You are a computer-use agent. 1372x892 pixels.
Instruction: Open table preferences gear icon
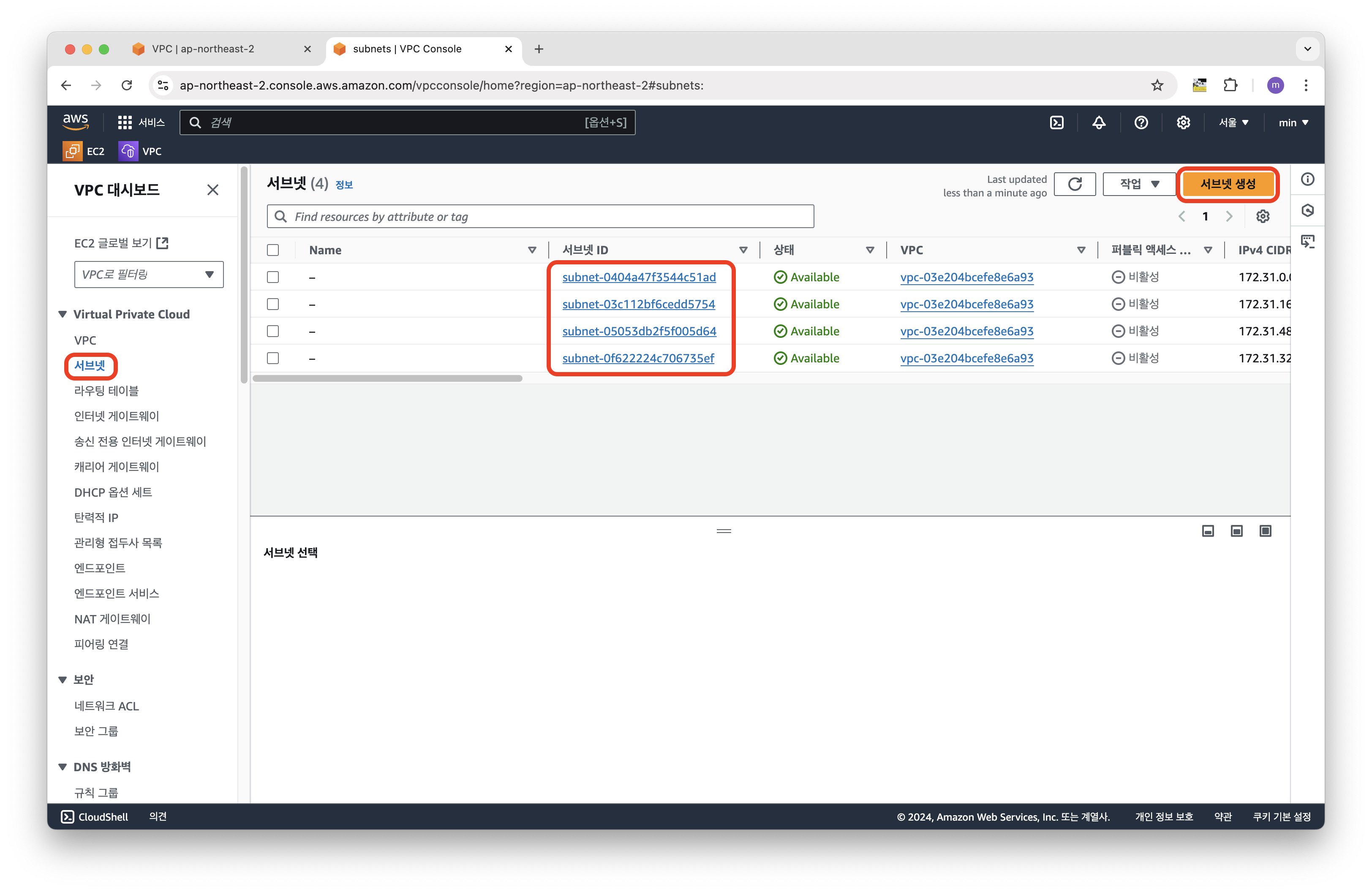tap(1263, 216)
